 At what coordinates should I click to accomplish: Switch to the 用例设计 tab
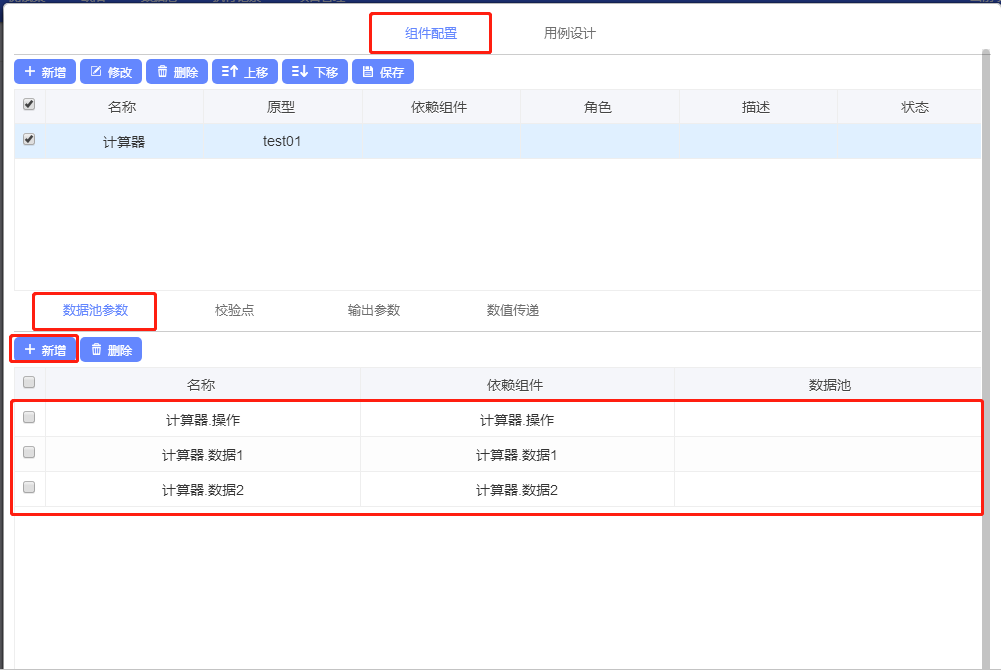coord(570,33)
